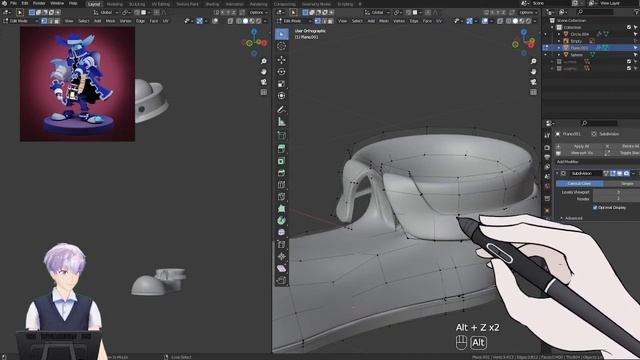The height and width of the screenshot is (360, 640).
Task: Collapse the Subdivision modifier panel
Action: point(558,173)
